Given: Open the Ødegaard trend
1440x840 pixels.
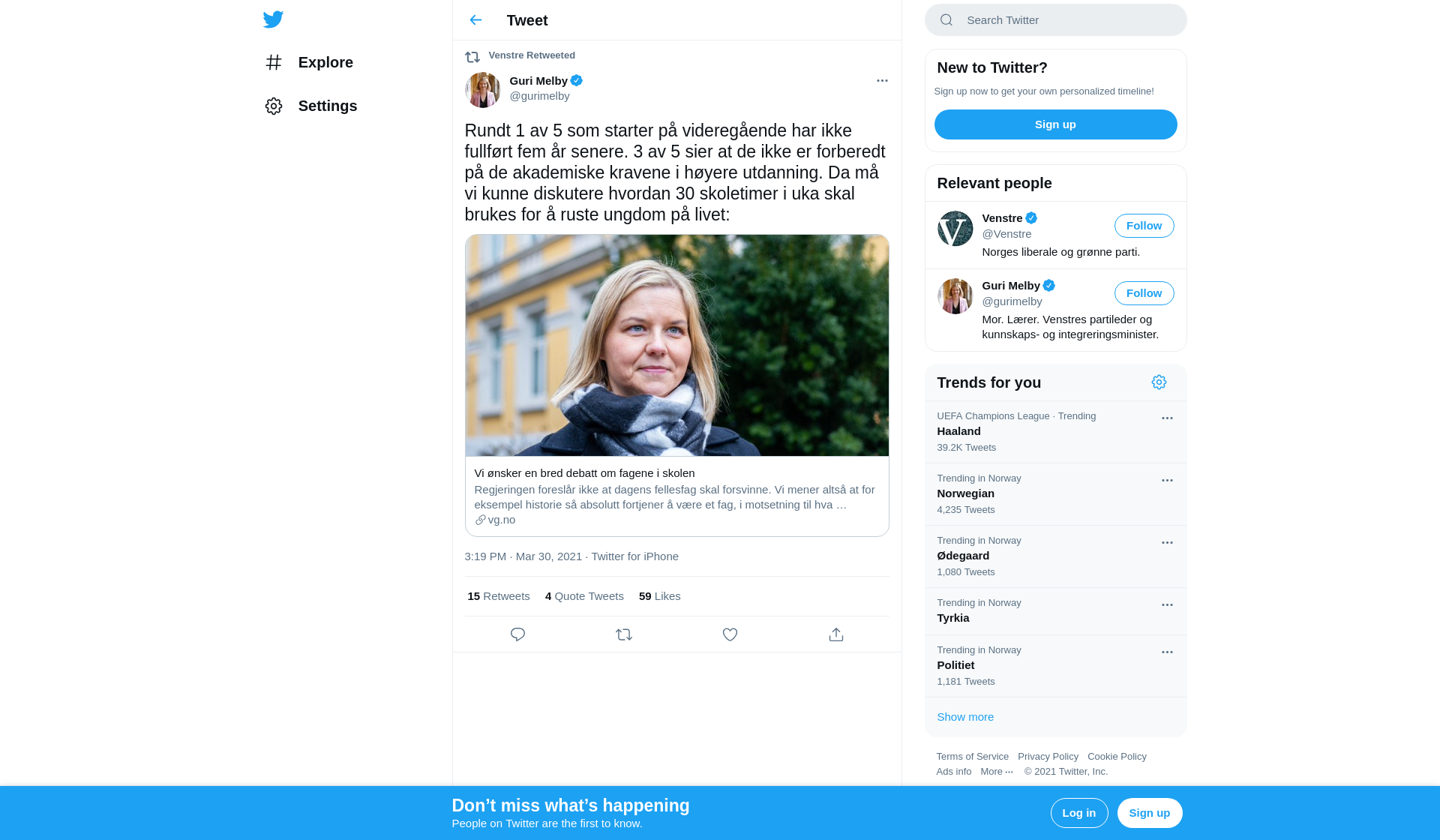Looking at the screenshot, I should [x=1056, y=556].
